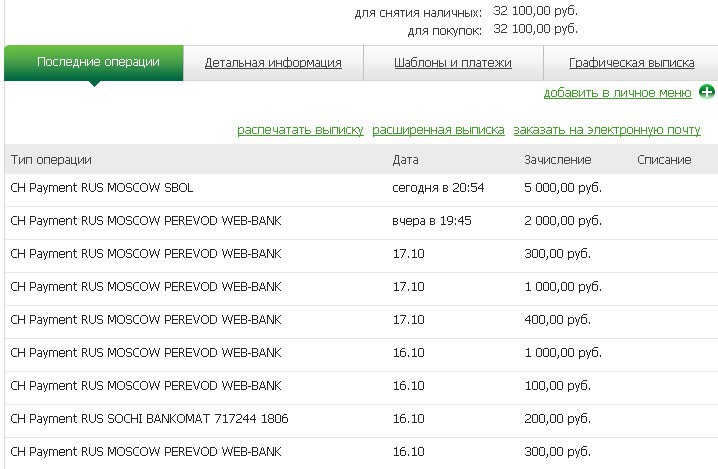Viewport: 718px width, 469px height.
Task: Open the 17.10 operation for 300,00 руб.
Action: pyautogui.click(x=145, y=254)
